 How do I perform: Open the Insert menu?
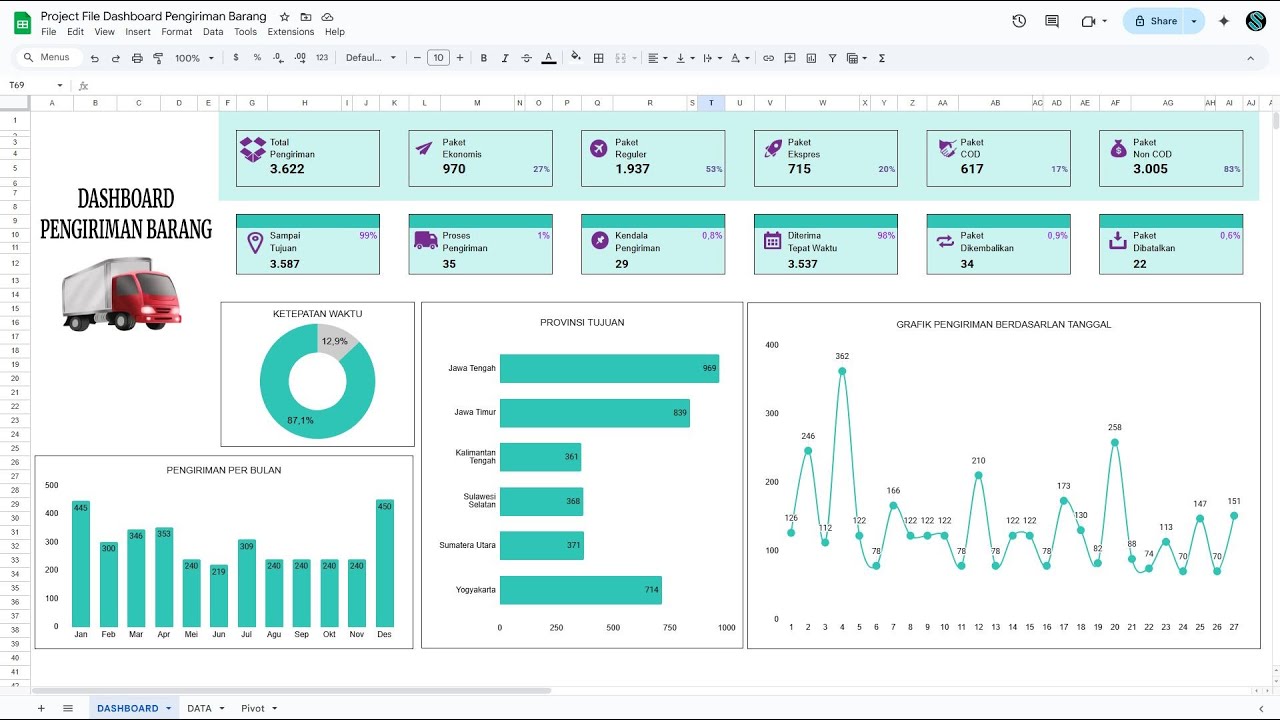click(138, 32)
